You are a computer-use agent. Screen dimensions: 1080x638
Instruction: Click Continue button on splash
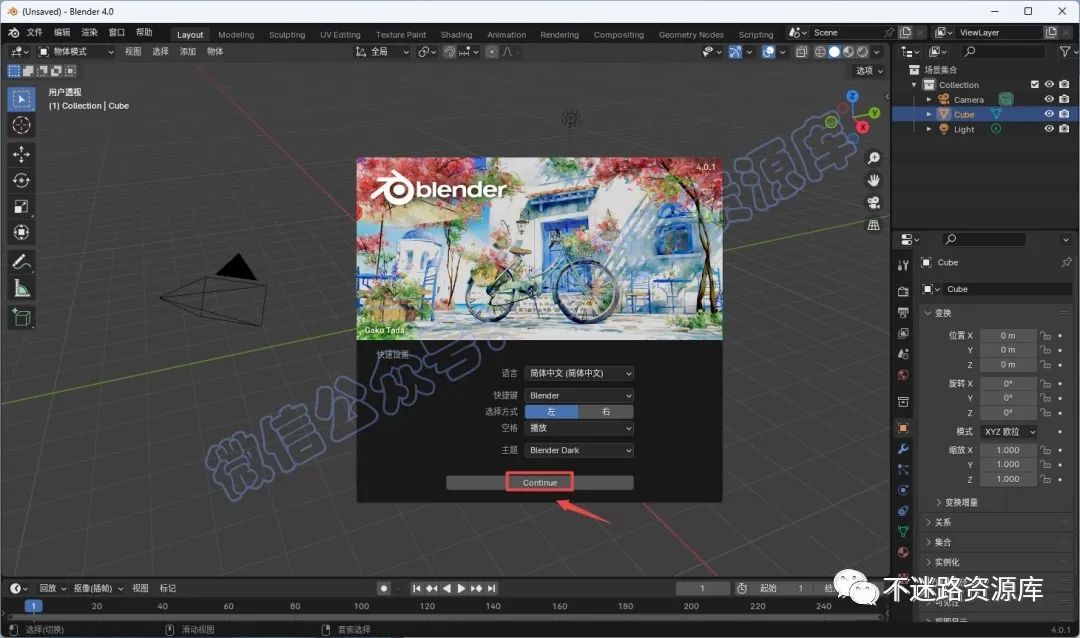coord(539,483)
